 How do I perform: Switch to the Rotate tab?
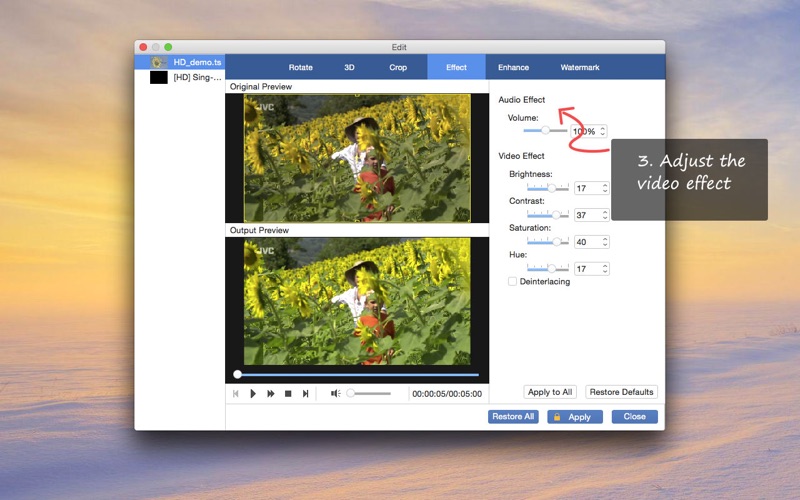click(300, 68)
